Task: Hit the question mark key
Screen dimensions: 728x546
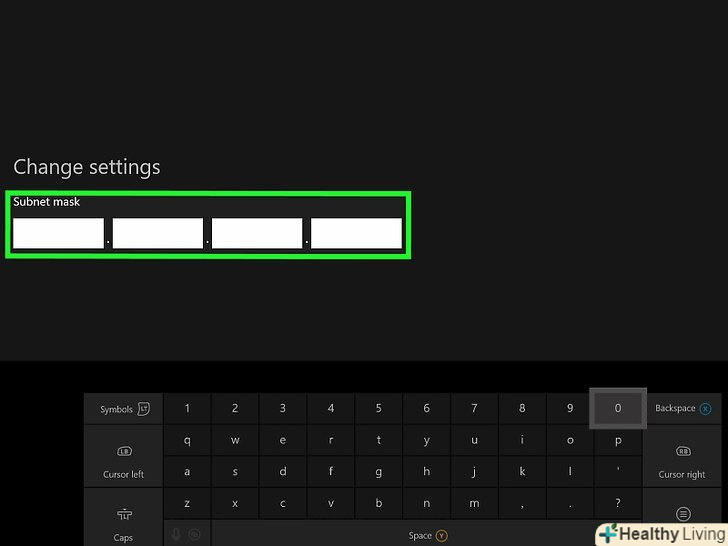Action: [x=618, y=503]
